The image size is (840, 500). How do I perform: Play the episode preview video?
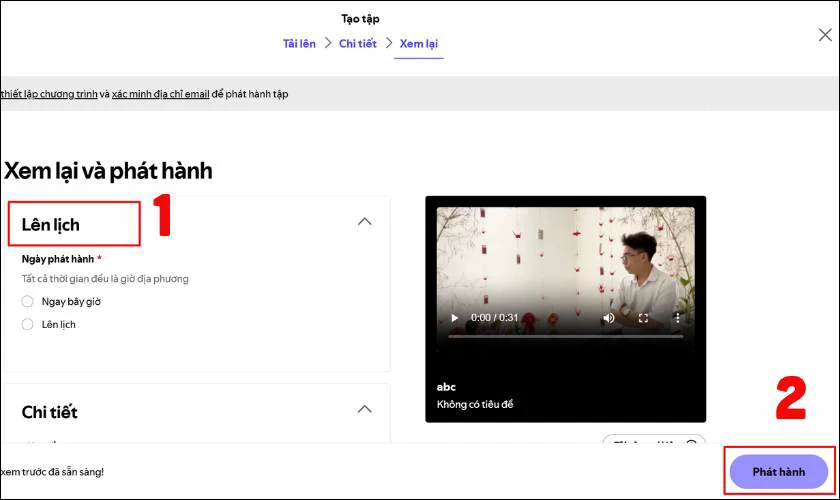tap(454, 318)
